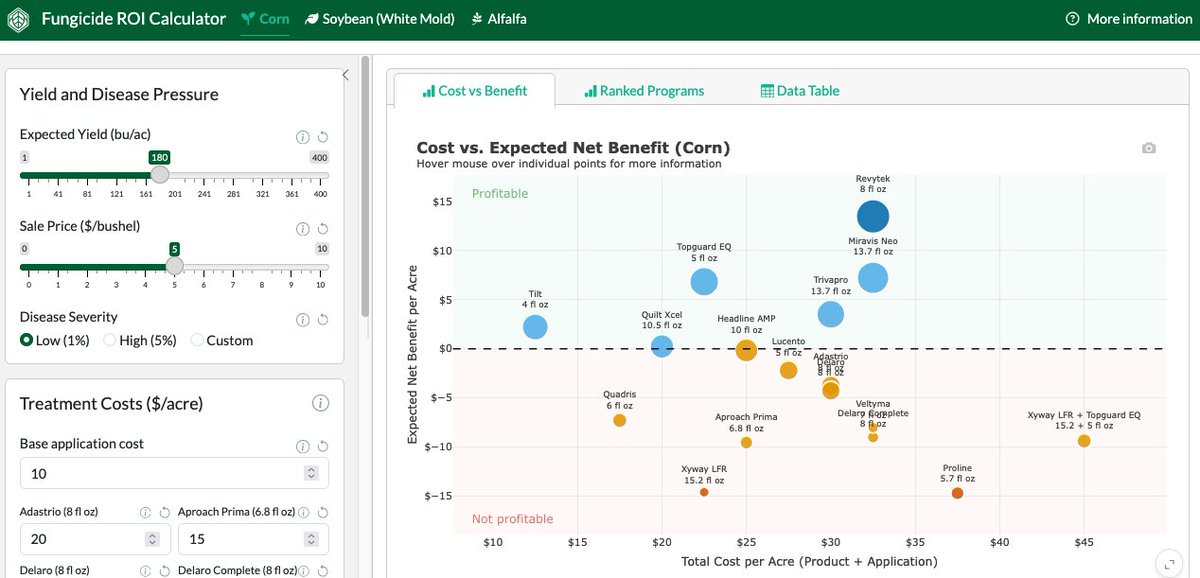This screenshot has height=578, width=1200.
Task: Show info for Disease Severity
Action: 302,319
